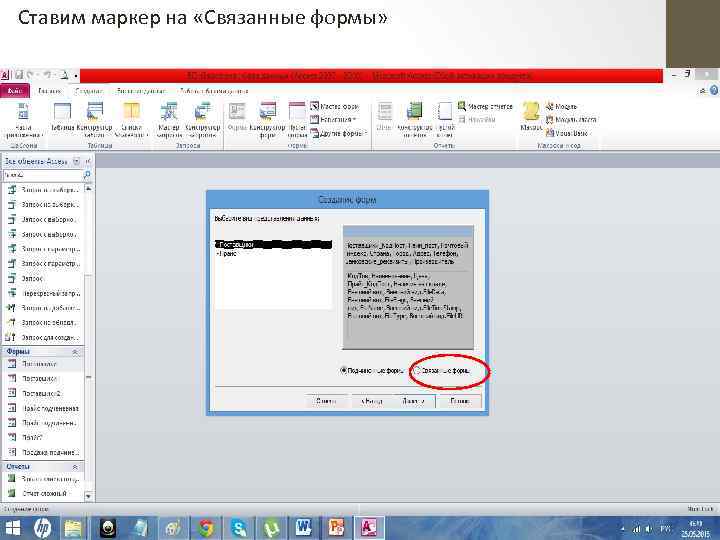
Task: Click the Модуль button
Action: (x=561, y=107)
